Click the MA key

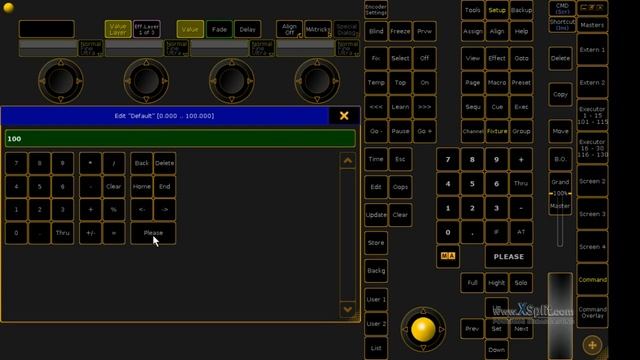click(448, 256)
